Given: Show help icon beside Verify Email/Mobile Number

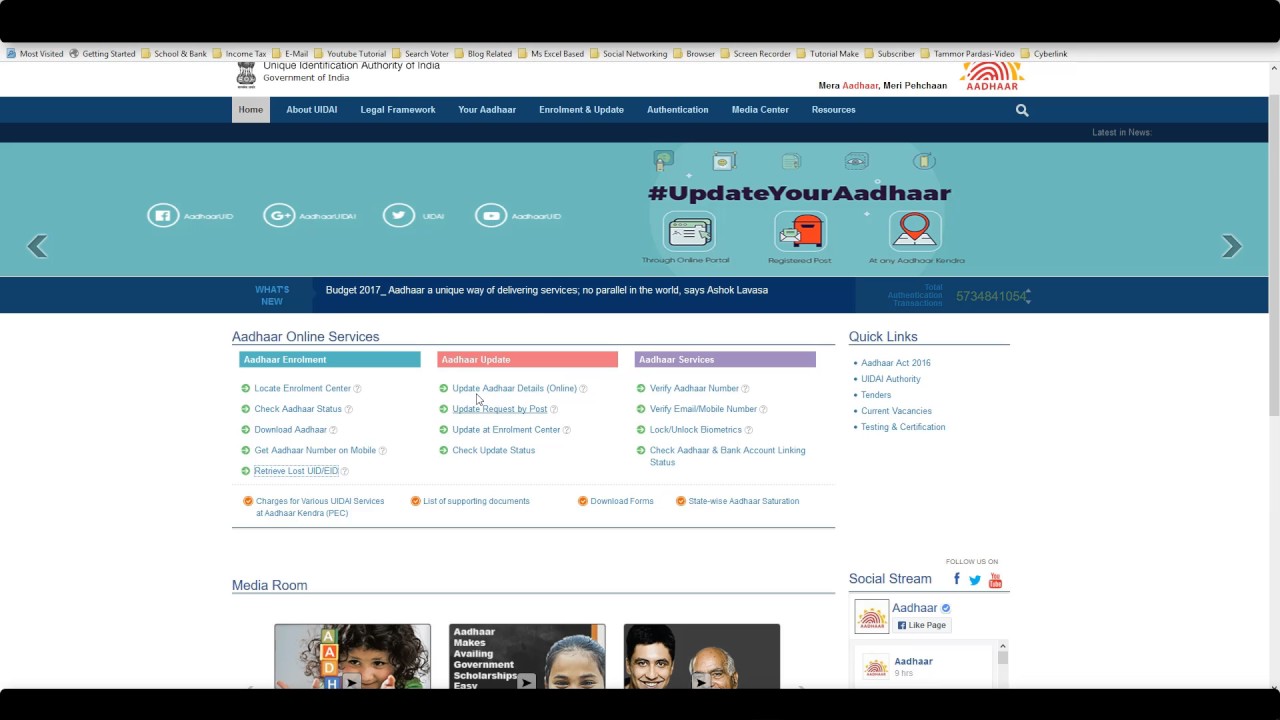Looking at the screenshot, I should (763, 409).
